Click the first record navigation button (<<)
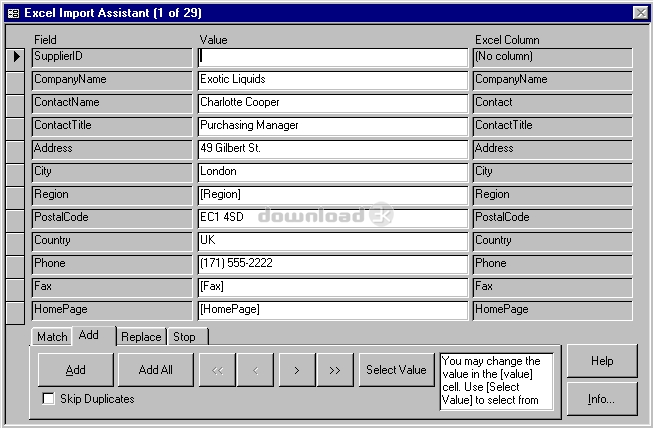The image size is (653, 428). pos(217,370)
